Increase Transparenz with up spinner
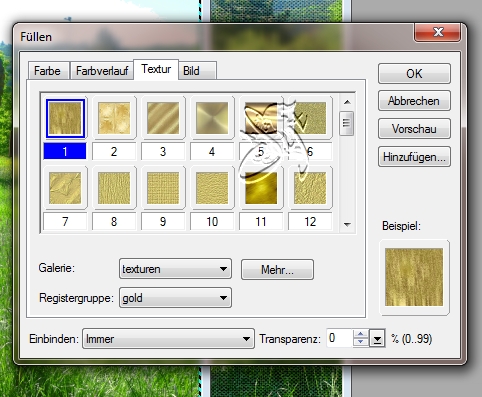Screen dimensions: 482x397 tap(361, 334)
